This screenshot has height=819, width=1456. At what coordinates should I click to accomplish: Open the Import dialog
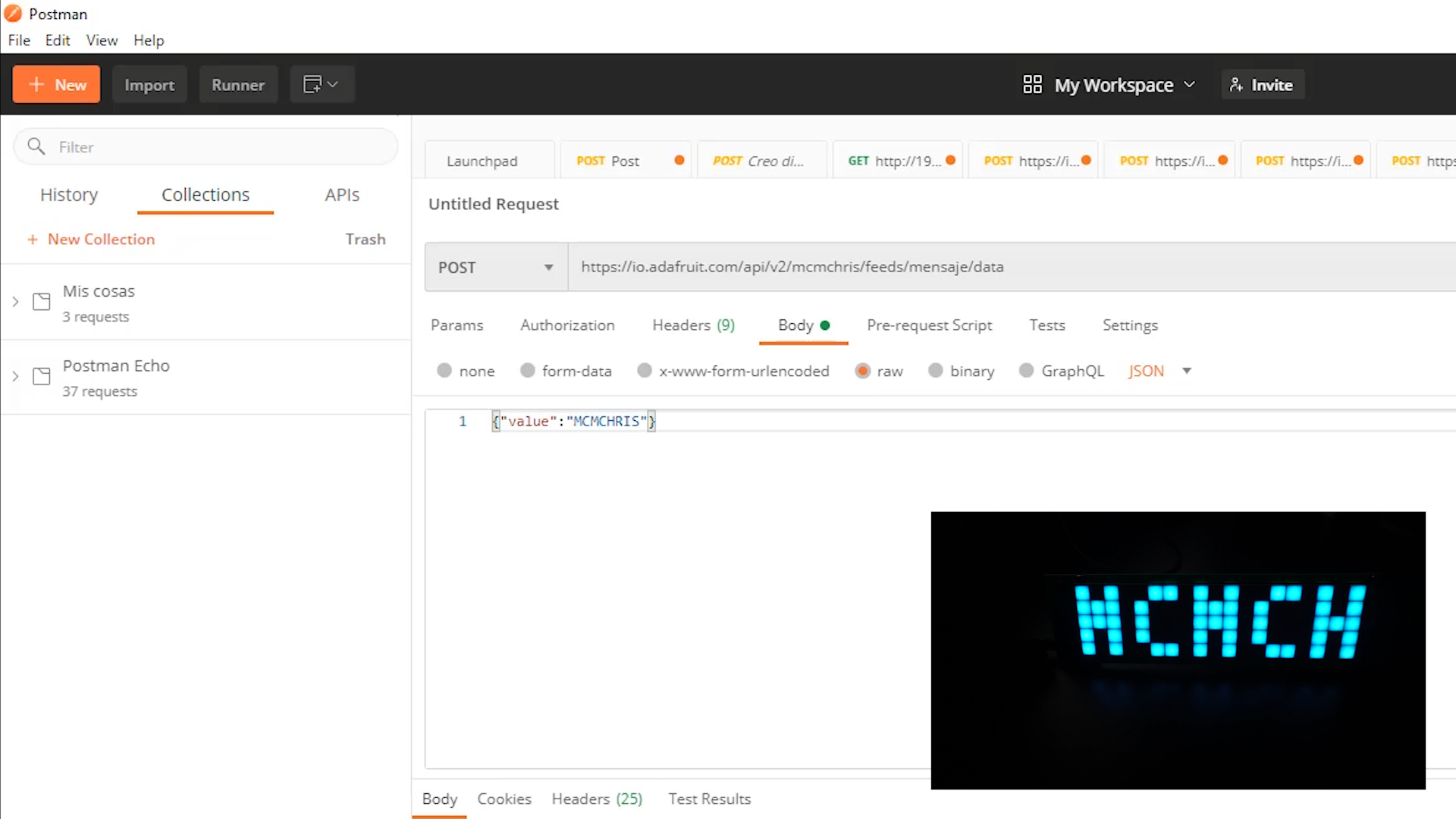[149, 85]
